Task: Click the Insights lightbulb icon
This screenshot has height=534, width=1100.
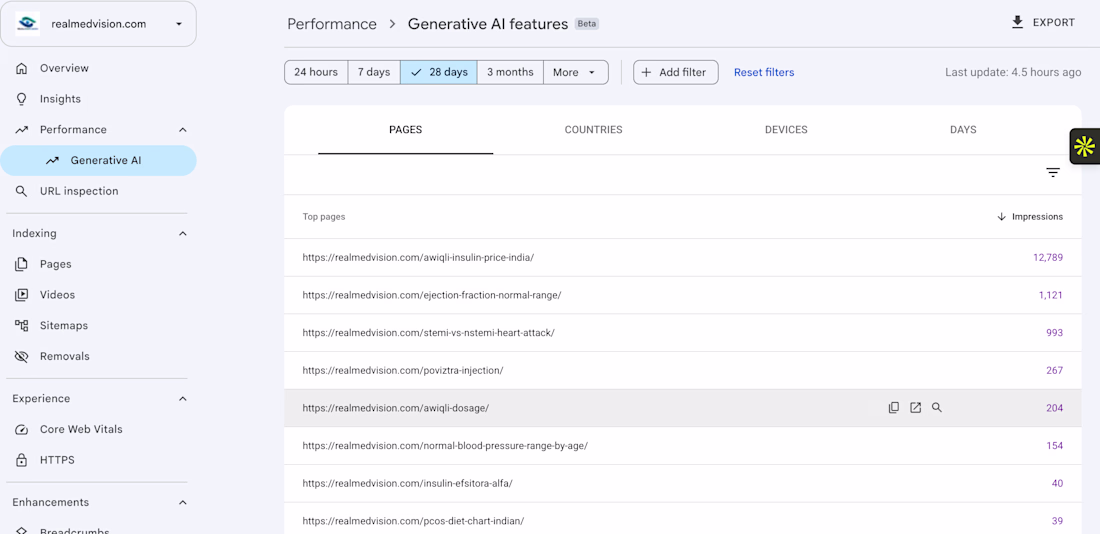Action: [22, 99]
